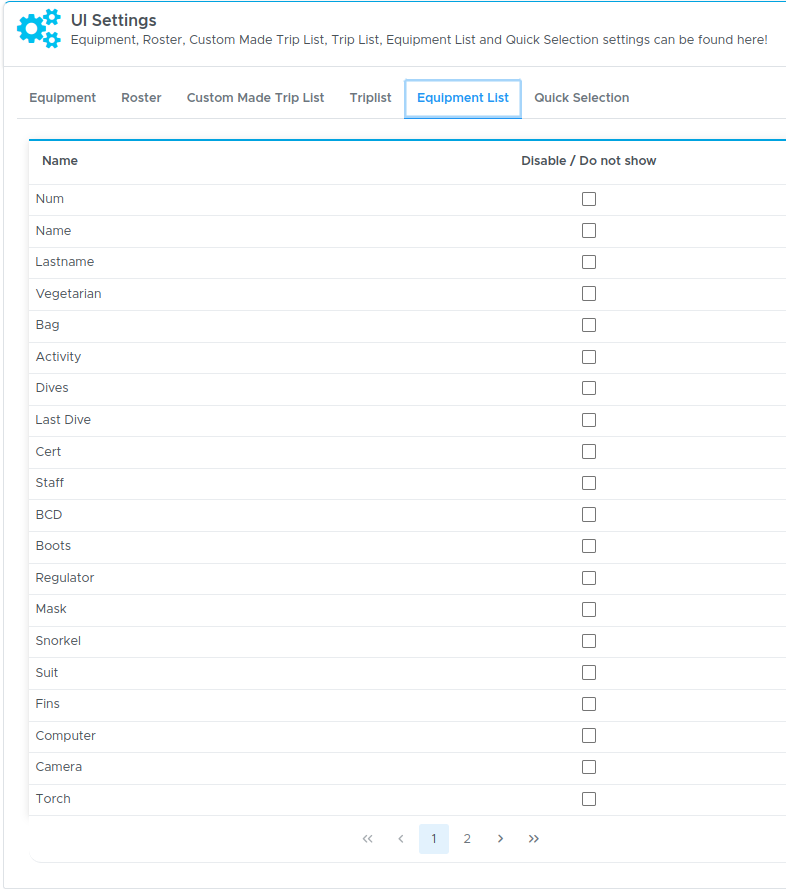Select the Computer row label
The image size is (786, 889).
coord(65,735)
